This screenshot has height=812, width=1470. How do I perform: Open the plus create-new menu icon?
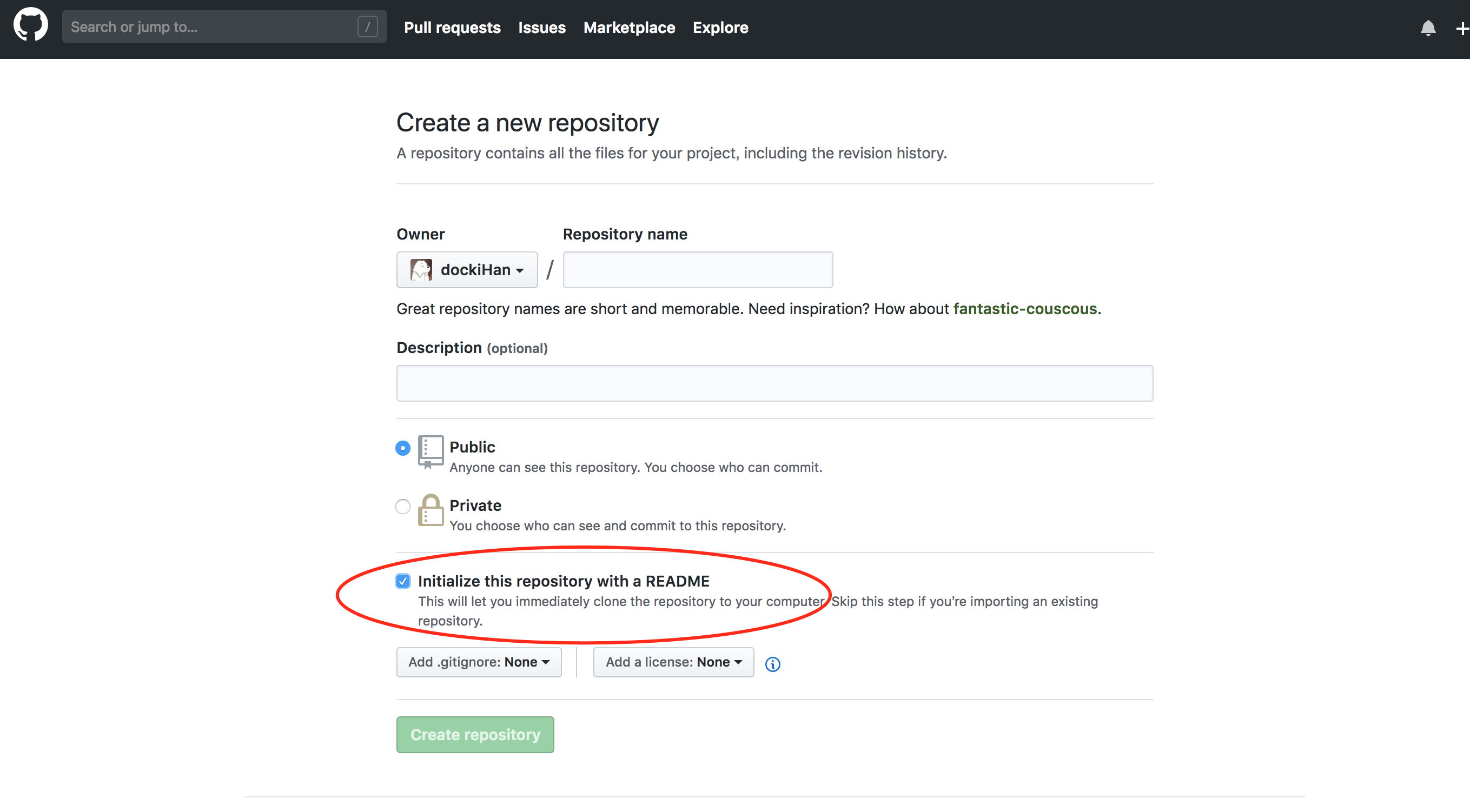tap(1462, 28)
